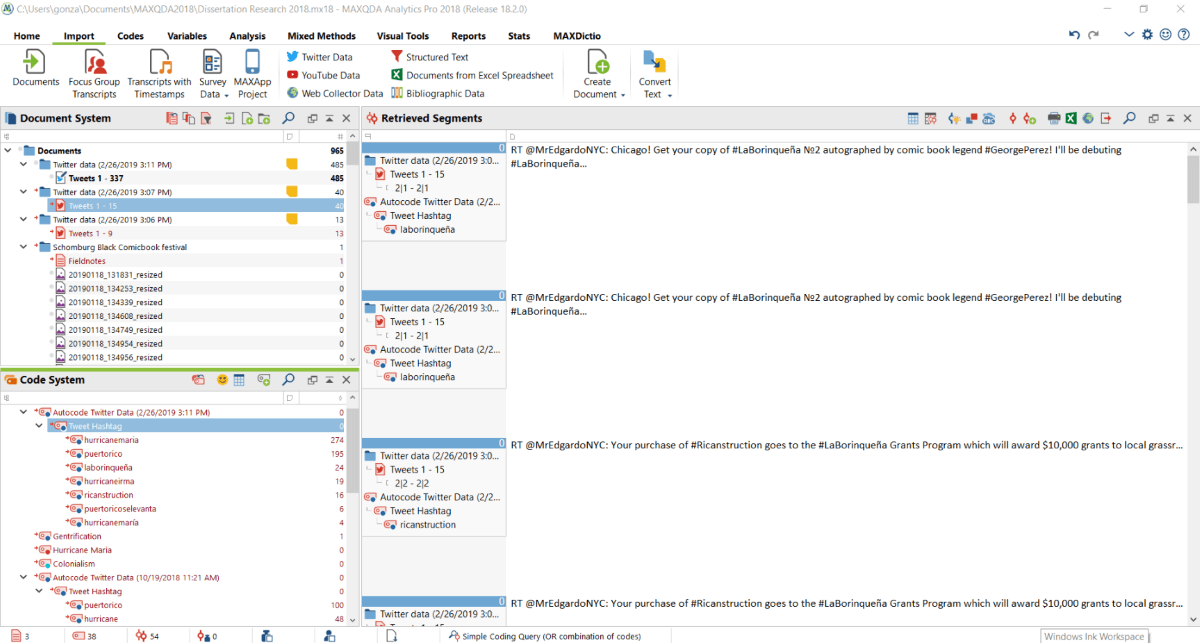Click memo of Twitter data (2/26/2019 3:11 PM)
Image resolution: width=1200 pixels, height=643 pixels.
(292, 164)
